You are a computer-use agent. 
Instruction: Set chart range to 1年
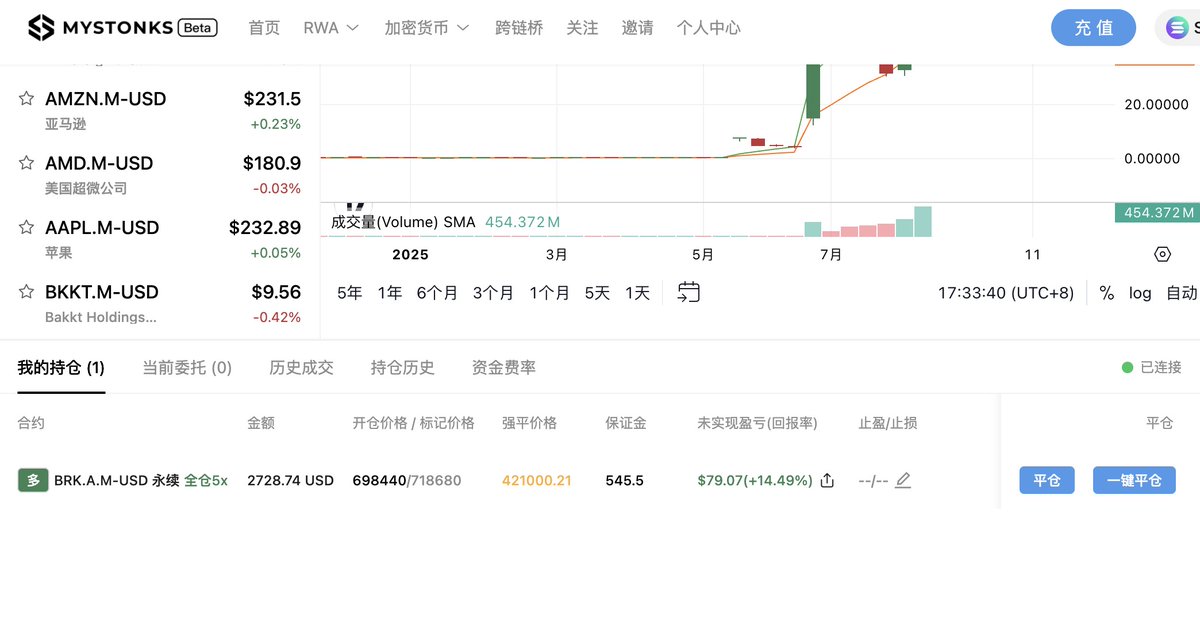pos(390,293)
